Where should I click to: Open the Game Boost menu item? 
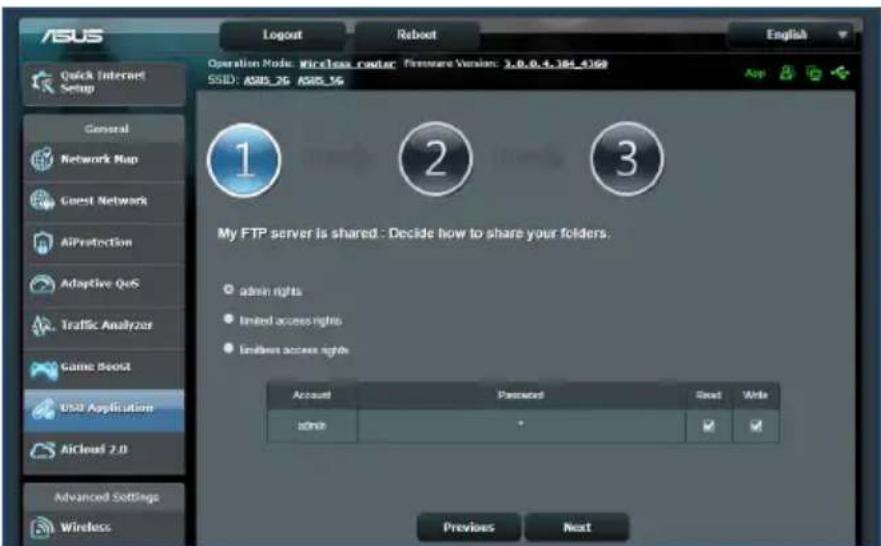[104, 367]
